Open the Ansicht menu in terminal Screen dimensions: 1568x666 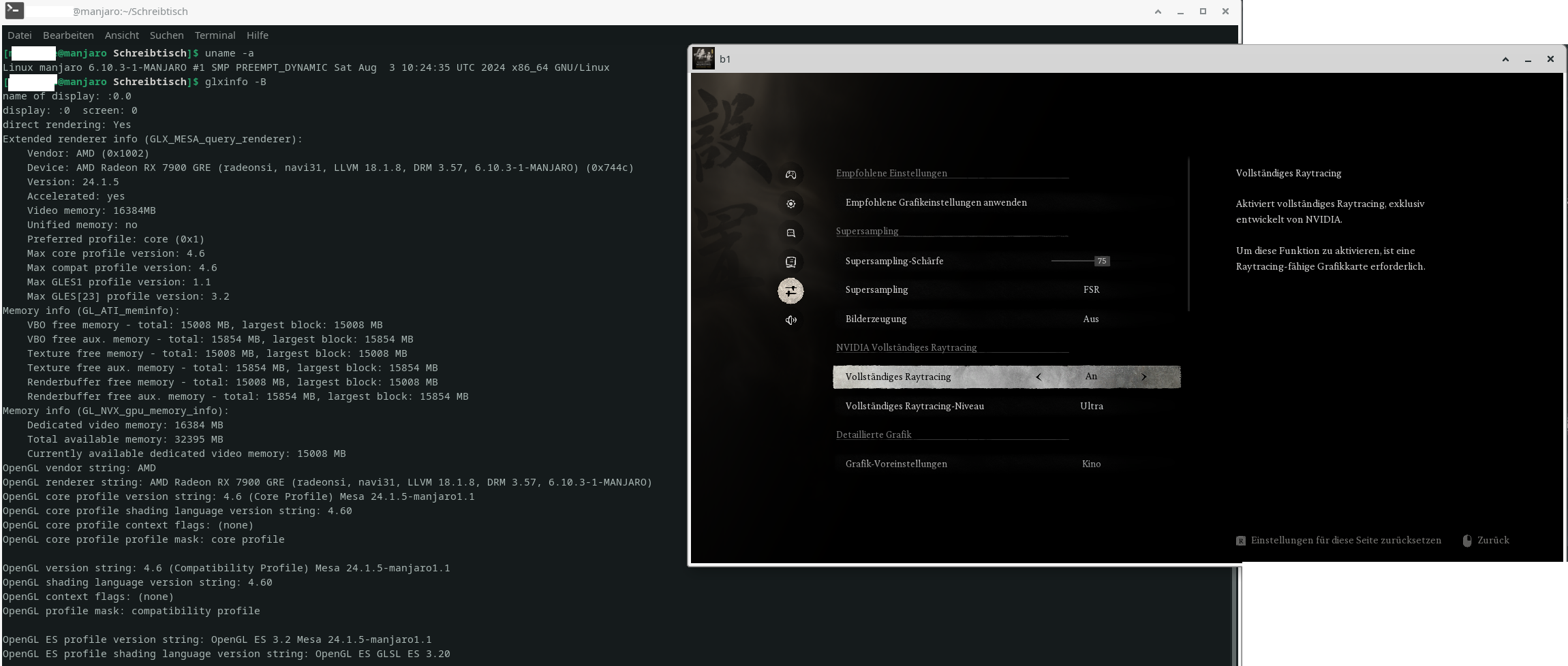[x=121, y=35]
